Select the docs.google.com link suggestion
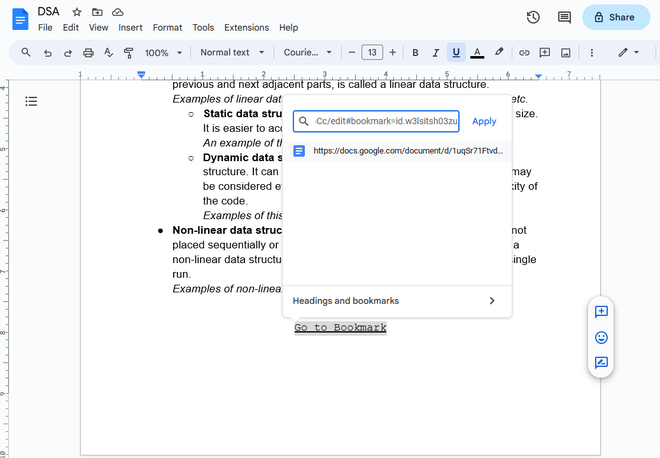 click(397, 151)
